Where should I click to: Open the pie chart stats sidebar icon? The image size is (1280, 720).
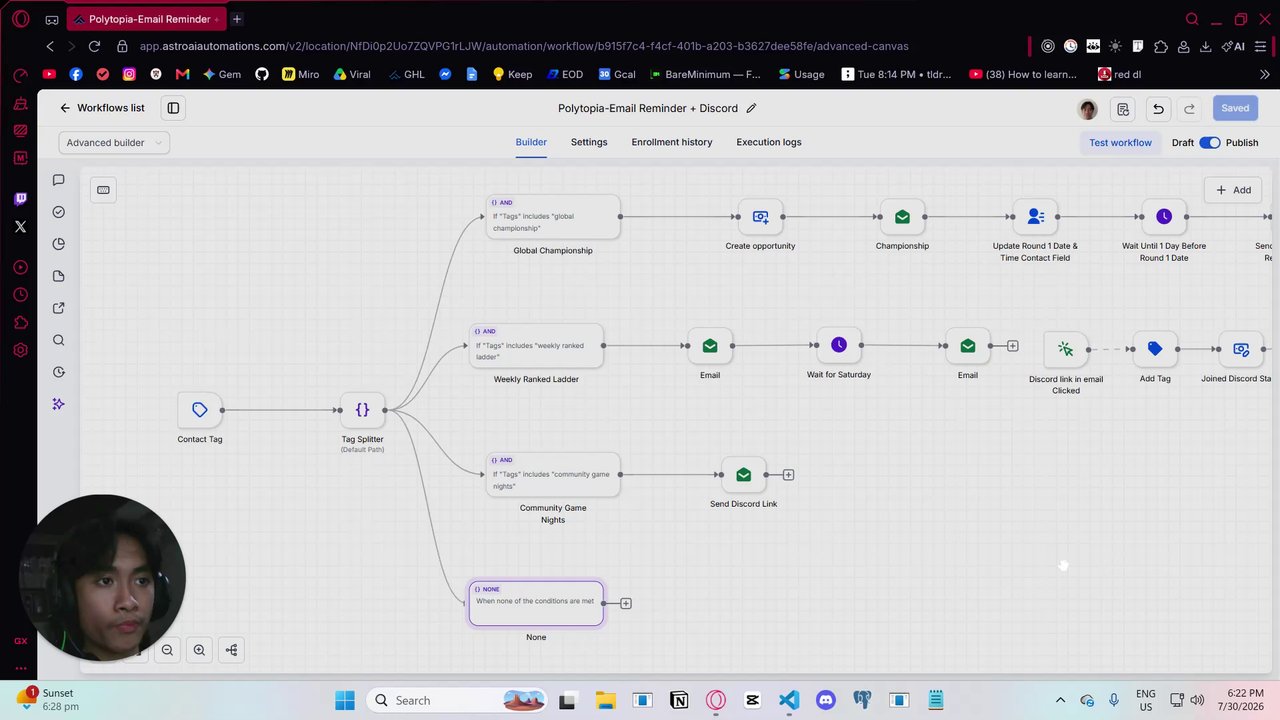[x=58, y=244]
